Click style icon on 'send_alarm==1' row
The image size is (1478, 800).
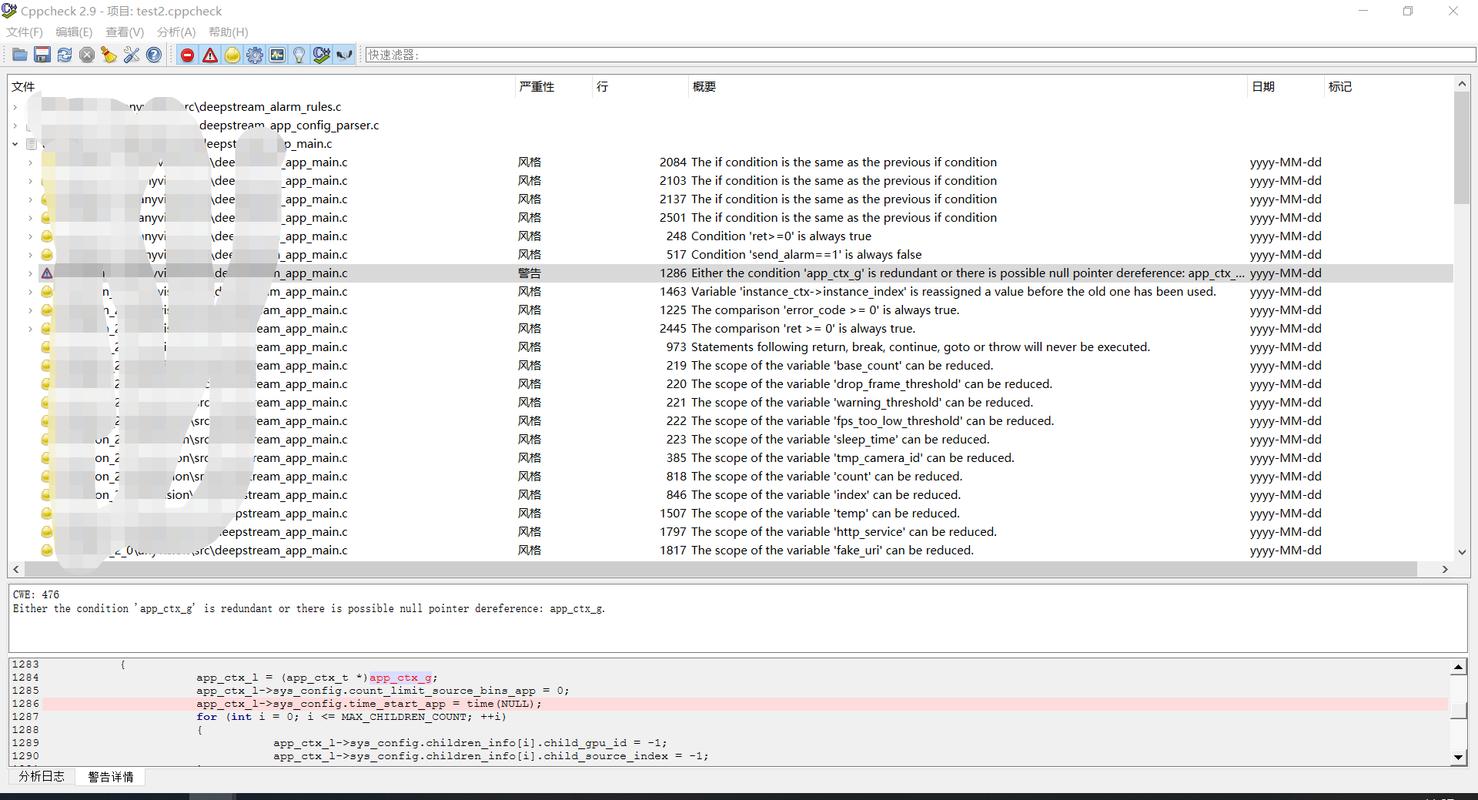click(x=46, y=255)
